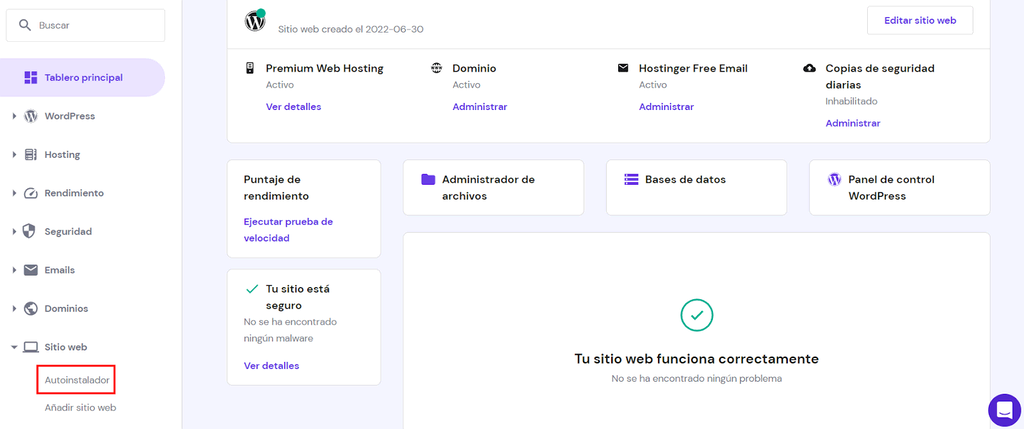Select Tablero principal in the sidebar

pos(82,78)
